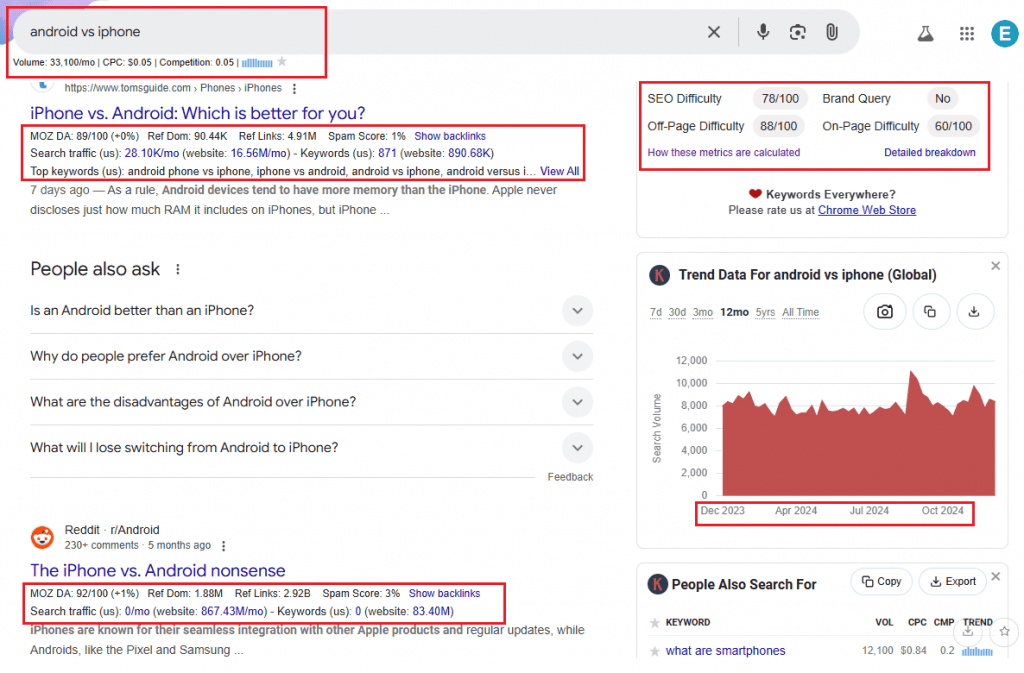Click the Reddit logo favicon
This screenshot has height=673, width=1024.
pos(42,537)
